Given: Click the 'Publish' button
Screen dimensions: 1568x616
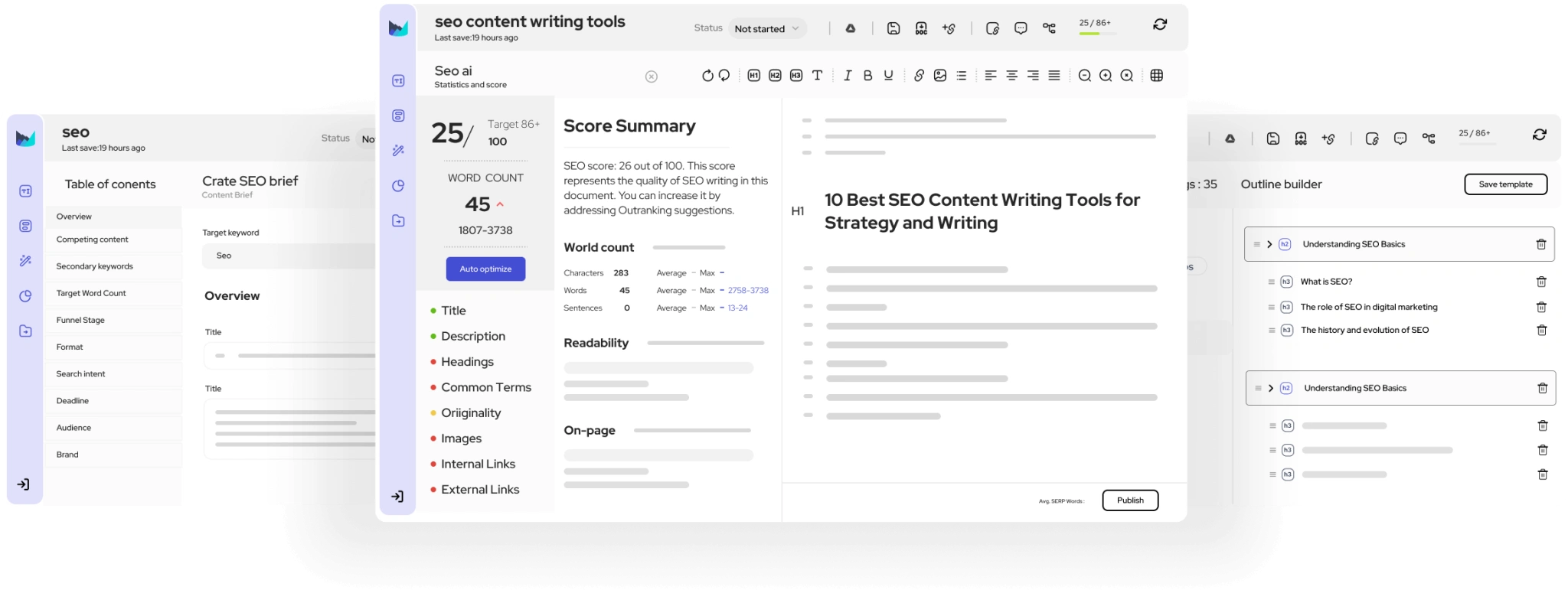Looking at the screenshot, I should (x=1130, y=500).
